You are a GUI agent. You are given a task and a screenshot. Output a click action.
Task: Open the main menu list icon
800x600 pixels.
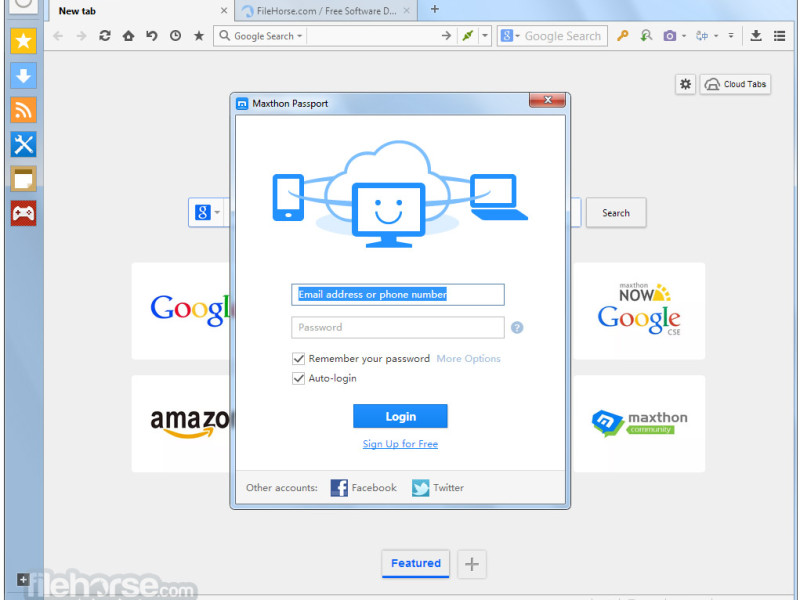tap(780, 36)
